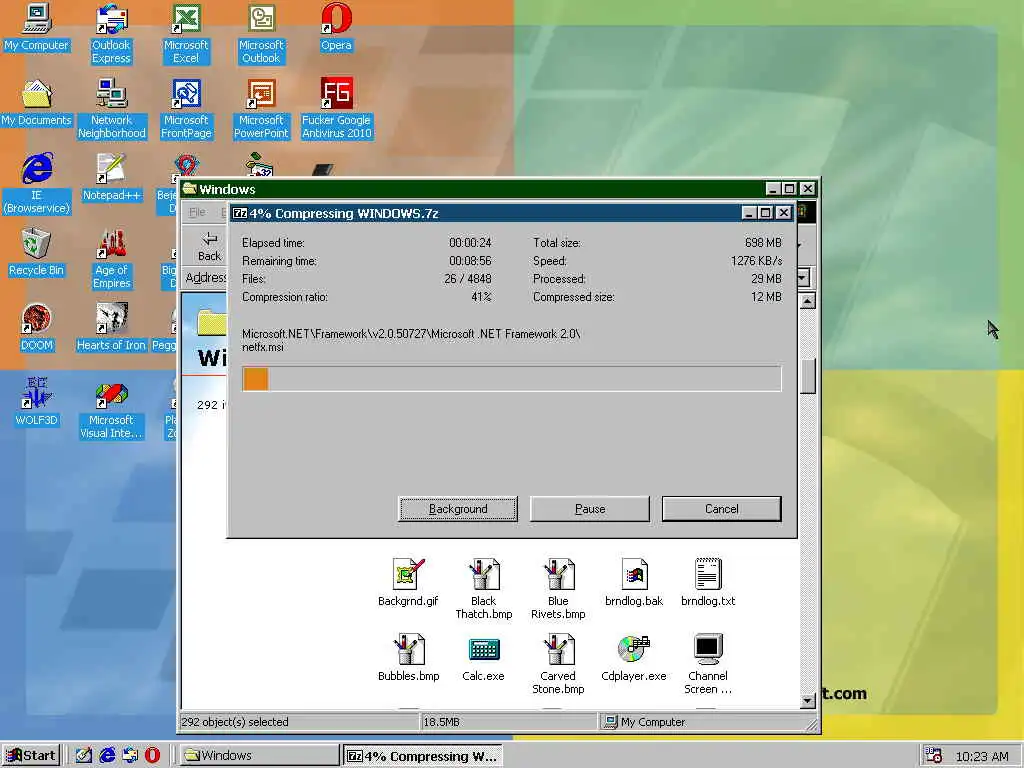
Task: Click Back button in Windows explorer toolbar
Action: [210, 246]
